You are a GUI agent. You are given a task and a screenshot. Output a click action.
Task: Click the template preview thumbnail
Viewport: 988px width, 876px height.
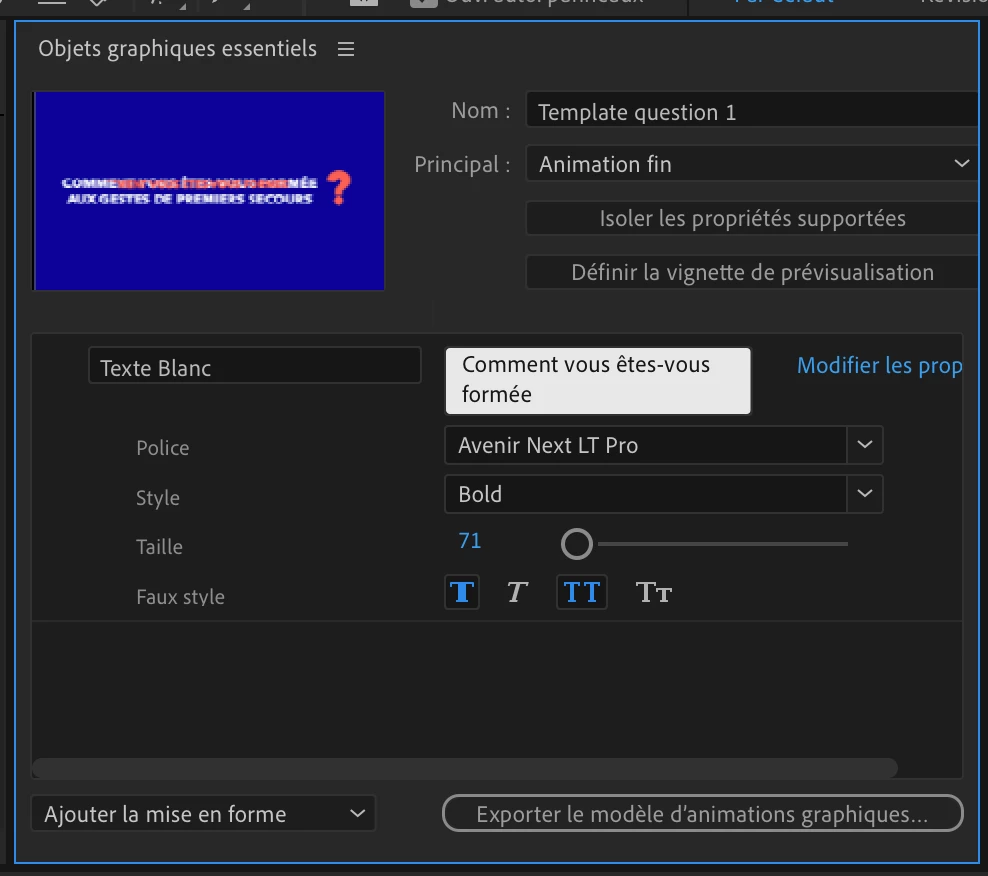[209, 191]
